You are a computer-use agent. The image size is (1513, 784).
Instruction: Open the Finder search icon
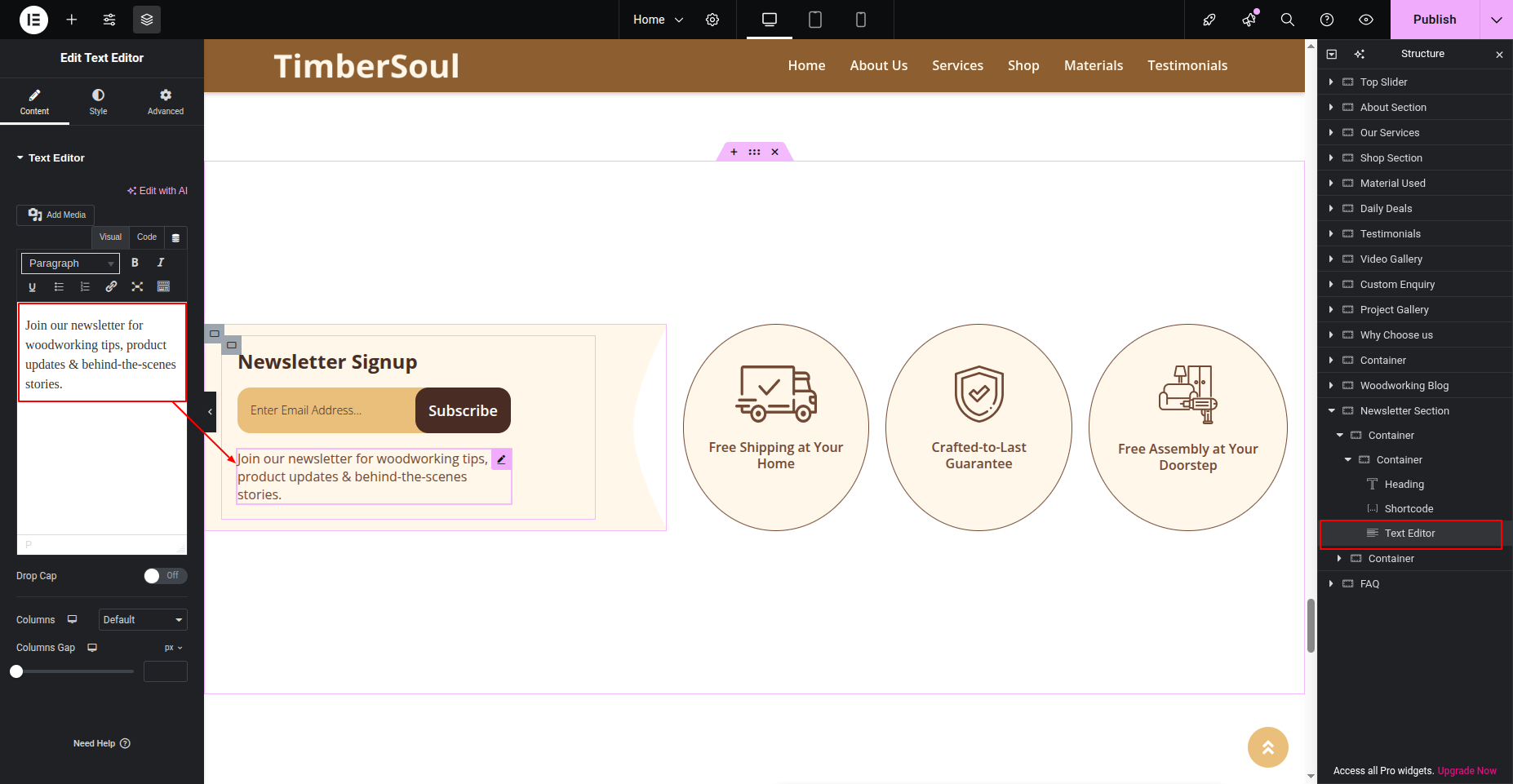coord(1288,20)
